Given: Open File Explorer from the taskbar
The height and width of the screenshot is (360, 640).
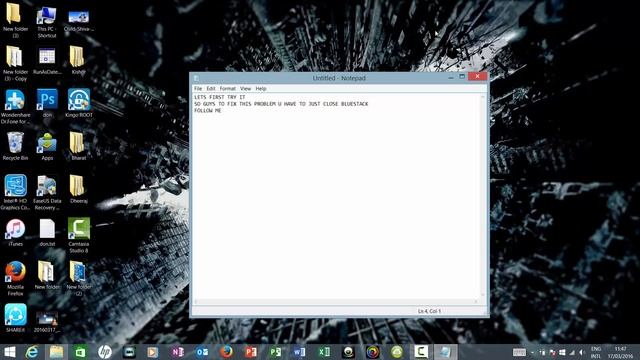Looking at the screenshot, I should click(56, 352).
